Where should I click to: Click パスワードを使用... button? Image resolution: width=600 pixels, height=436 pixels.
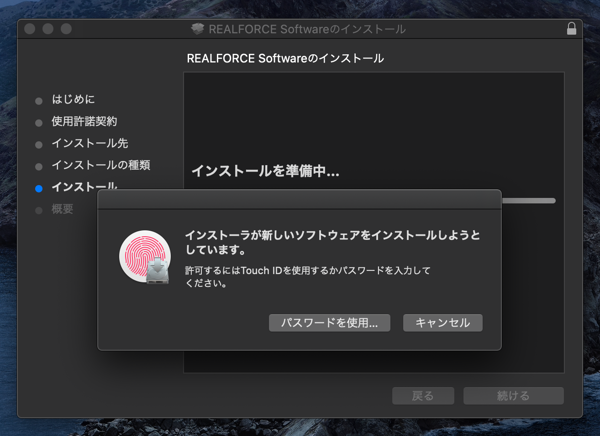pyautogui.click(x=329, y=323)
